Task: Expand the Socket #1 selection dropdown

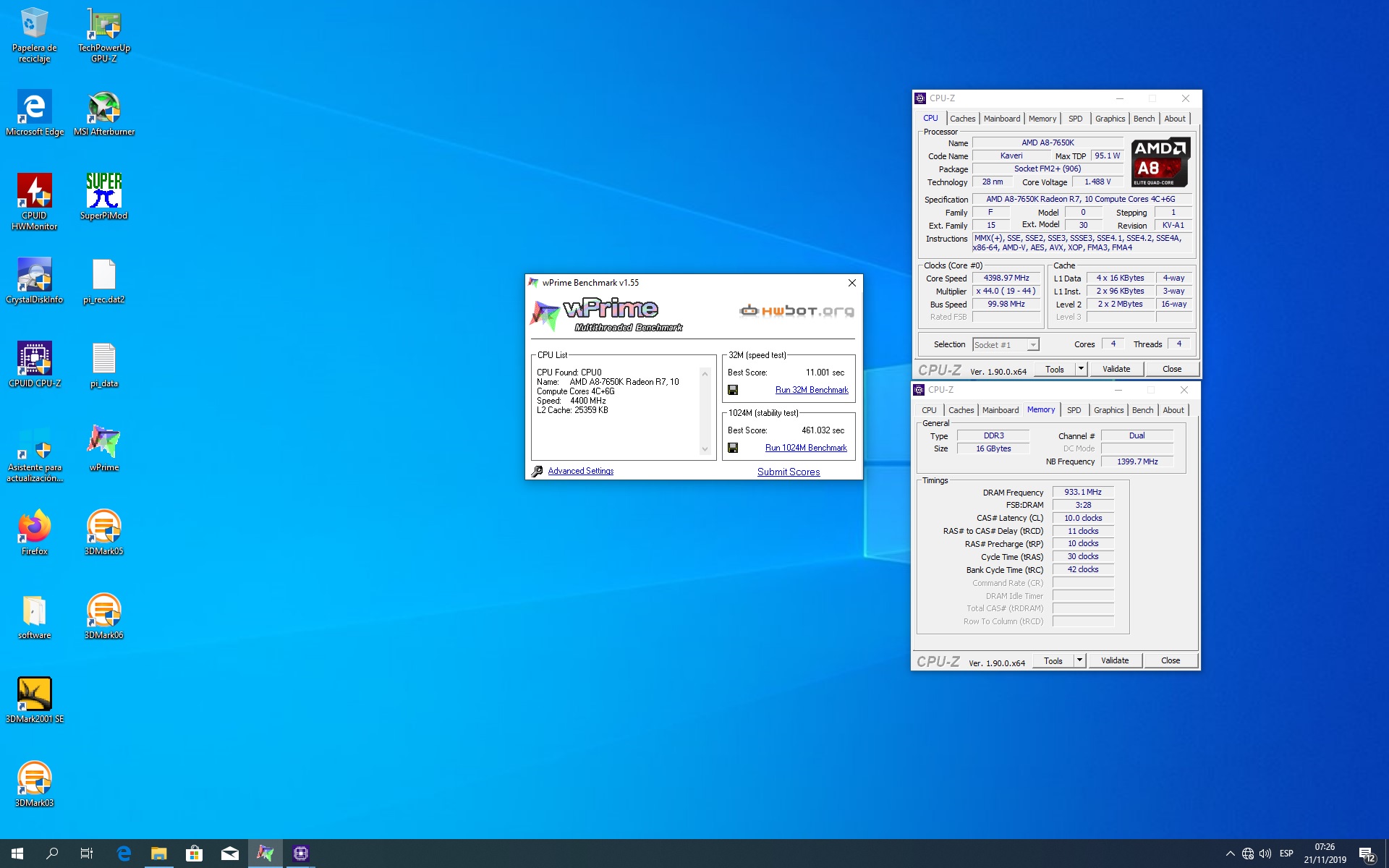Action: coord(1033,345)
